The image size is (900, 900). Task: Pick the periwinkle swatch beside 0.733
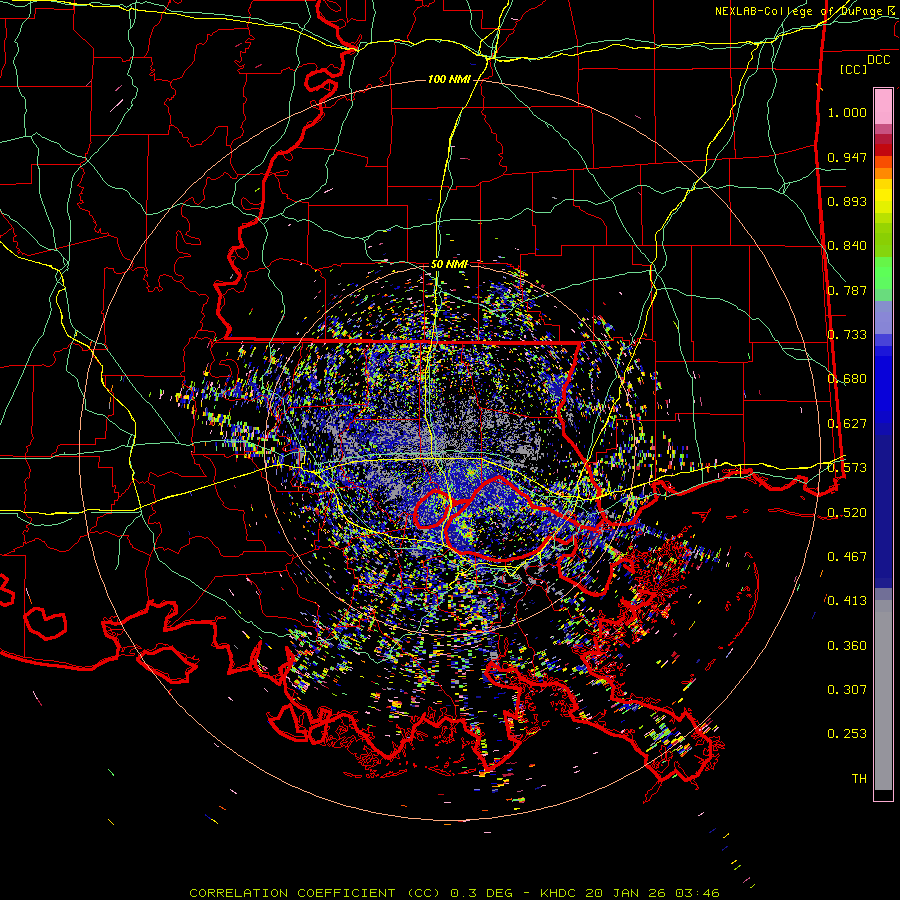tap(883, 317)
